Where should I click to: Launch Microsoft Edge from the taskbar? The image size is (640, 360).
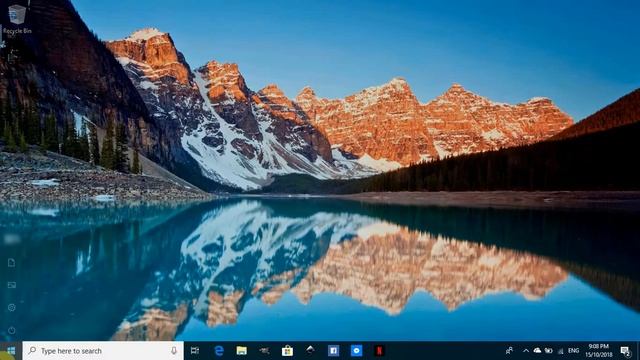pyautogui.click(x=219, y=351)
